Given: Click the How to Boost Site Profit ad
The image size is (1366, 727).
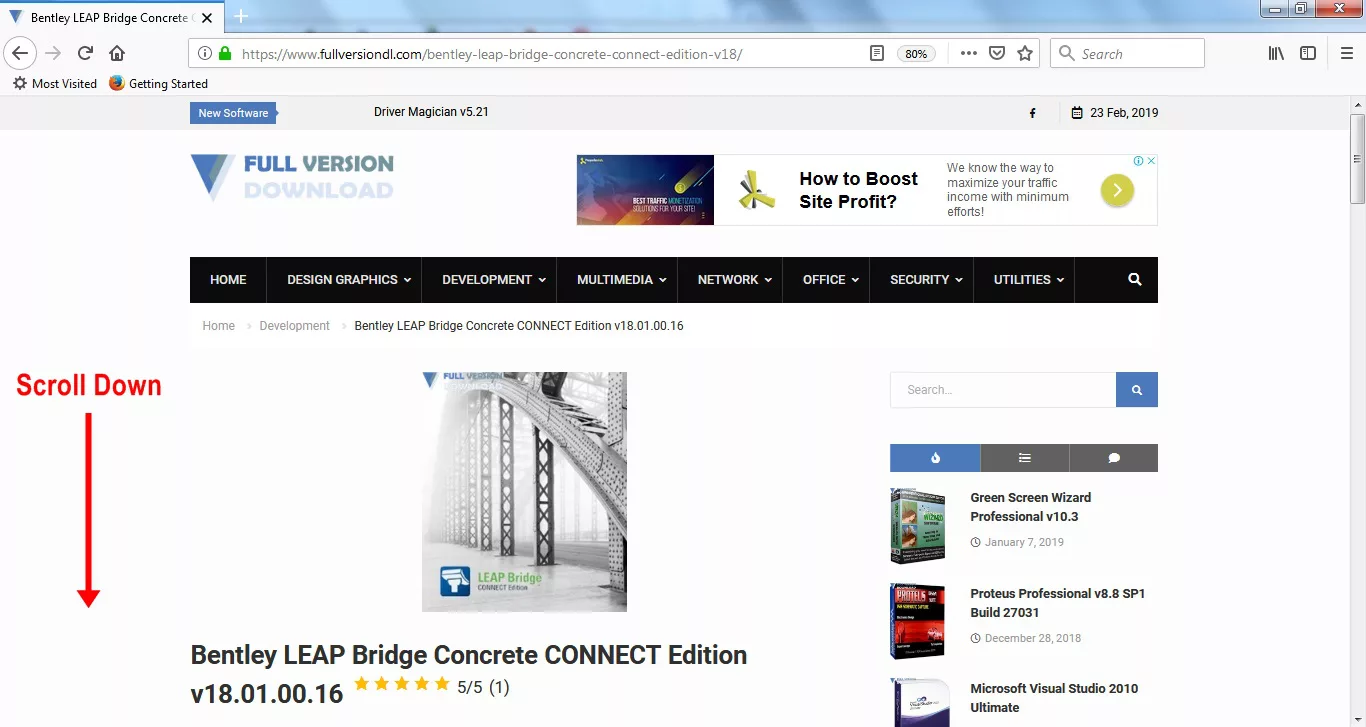Looking at the screenshot, I should tap(867, 190).
